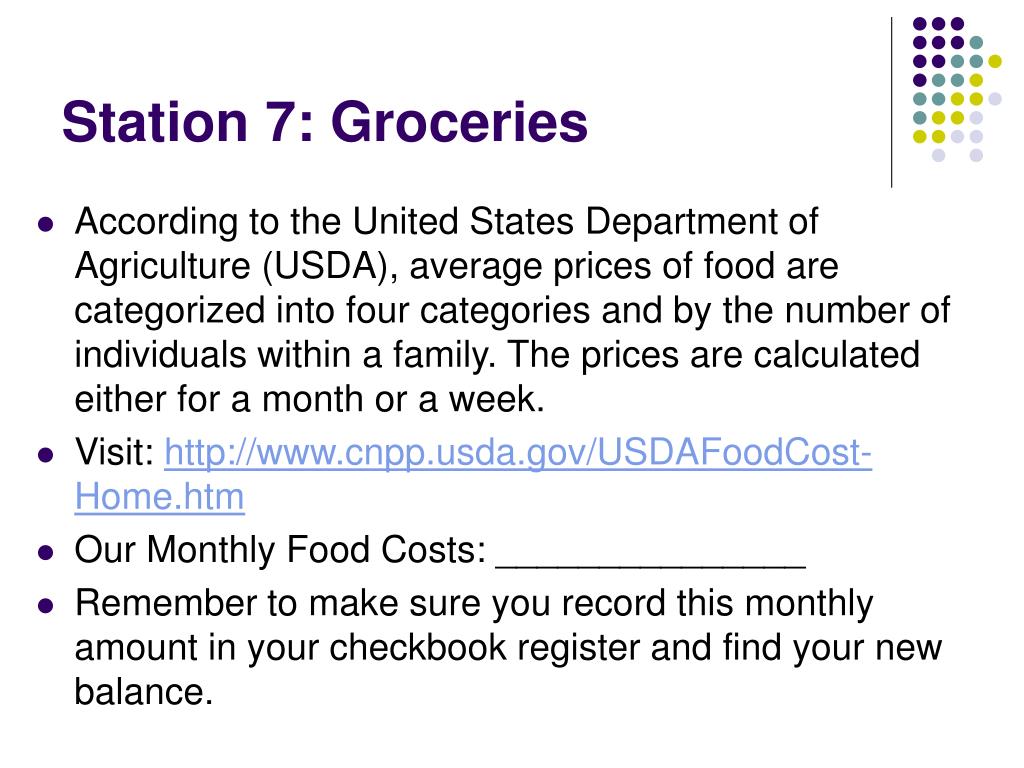Click the 'Home.htm' link continuation
Image resolution: width=1024 pixels, height=768 pixels.
pos(159,497)
